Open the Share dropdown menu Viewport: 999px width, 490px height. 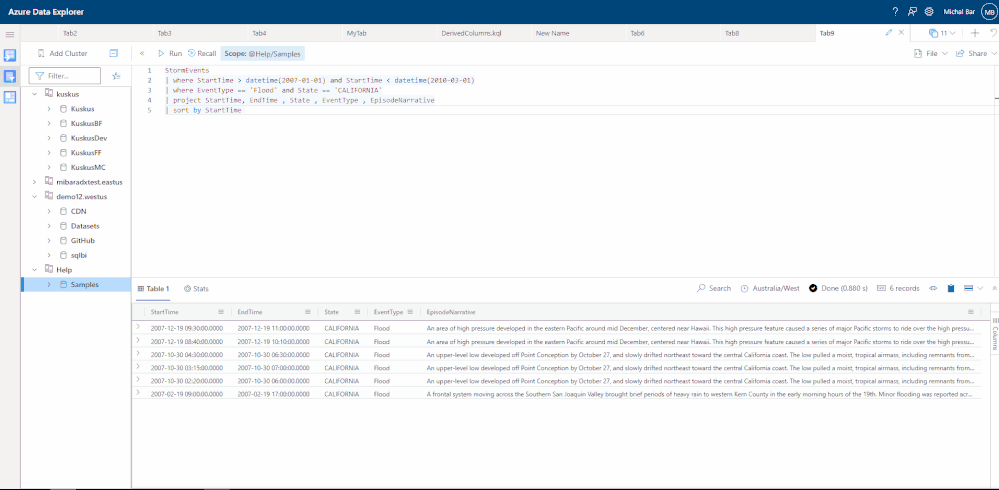pyautogui.click(x=976, y=54)
